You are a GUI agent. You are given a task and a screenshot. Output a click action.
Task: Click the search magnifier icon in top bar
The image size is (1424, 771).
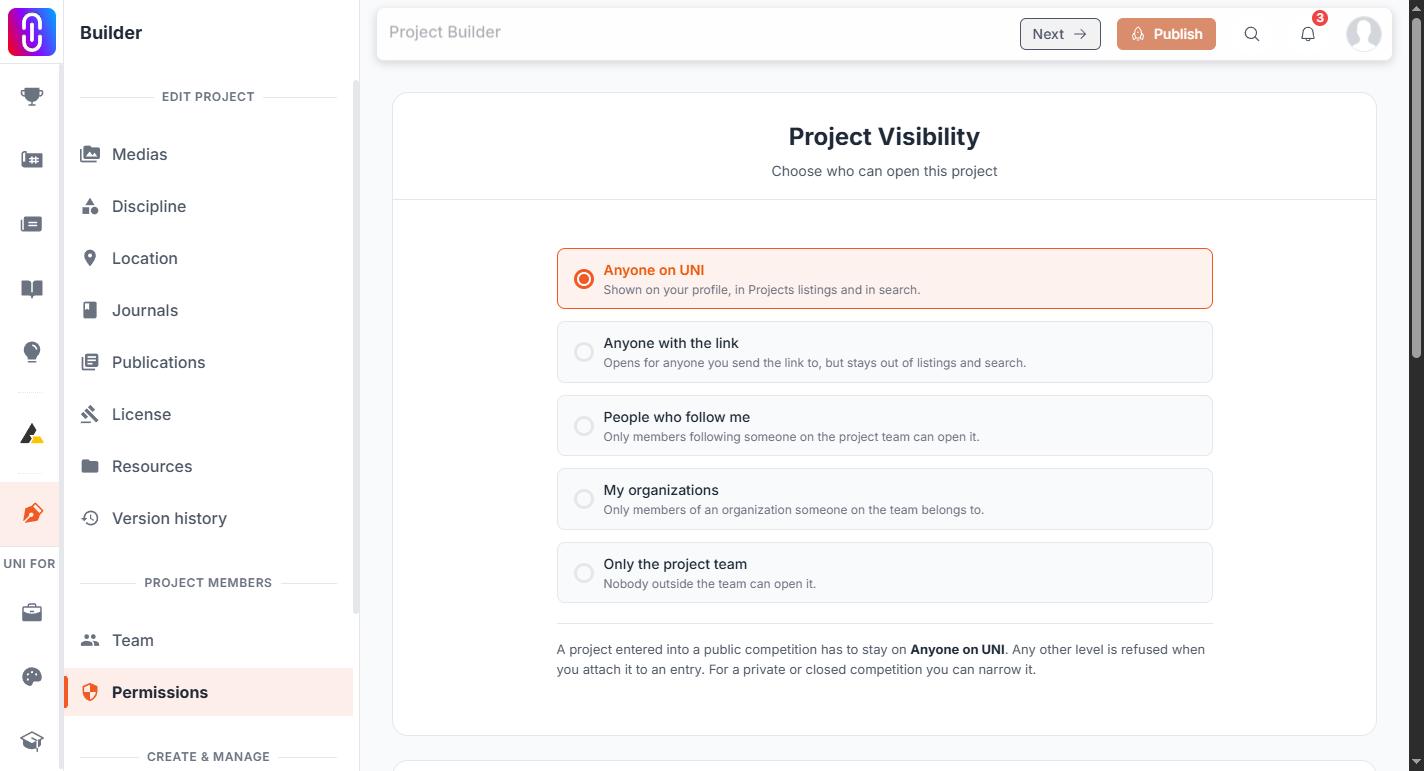click(x=1252, y=34)
